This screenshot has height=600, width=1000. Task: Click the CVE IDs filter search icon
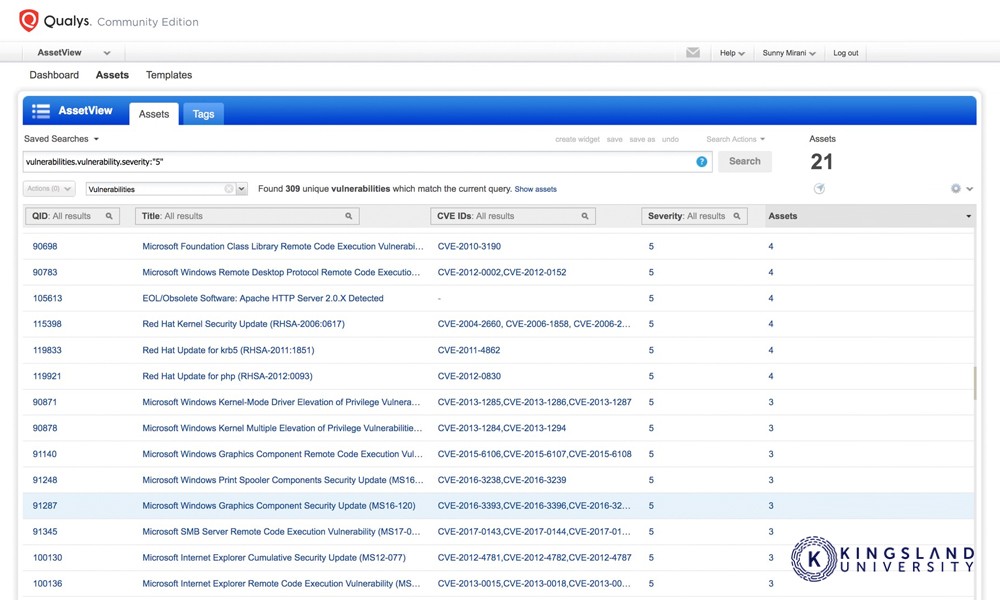(x=585, y=216)
